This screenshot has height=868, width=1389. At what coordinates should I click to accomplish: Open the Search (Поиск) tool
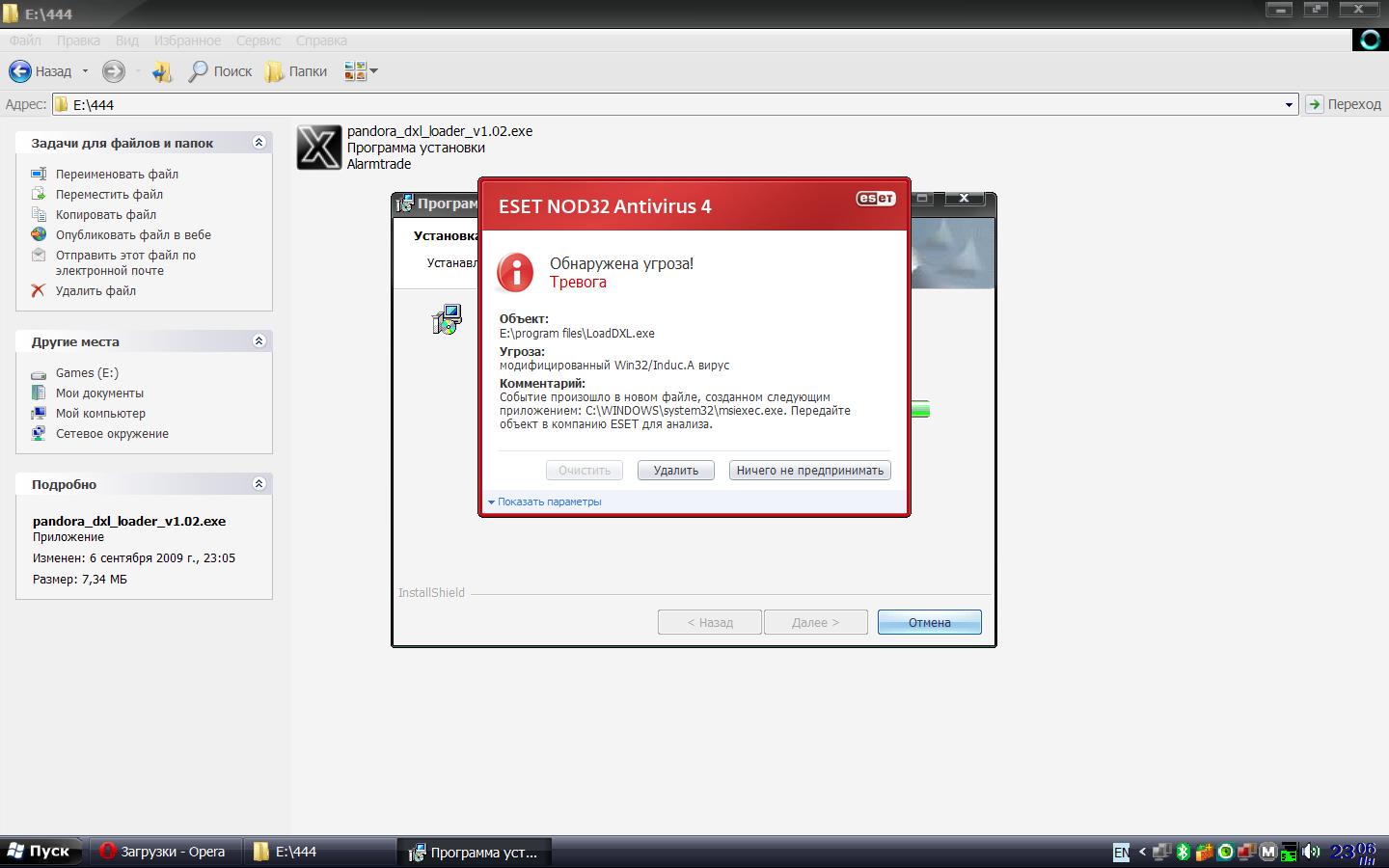pyautogui.click(x=220, y=71)
